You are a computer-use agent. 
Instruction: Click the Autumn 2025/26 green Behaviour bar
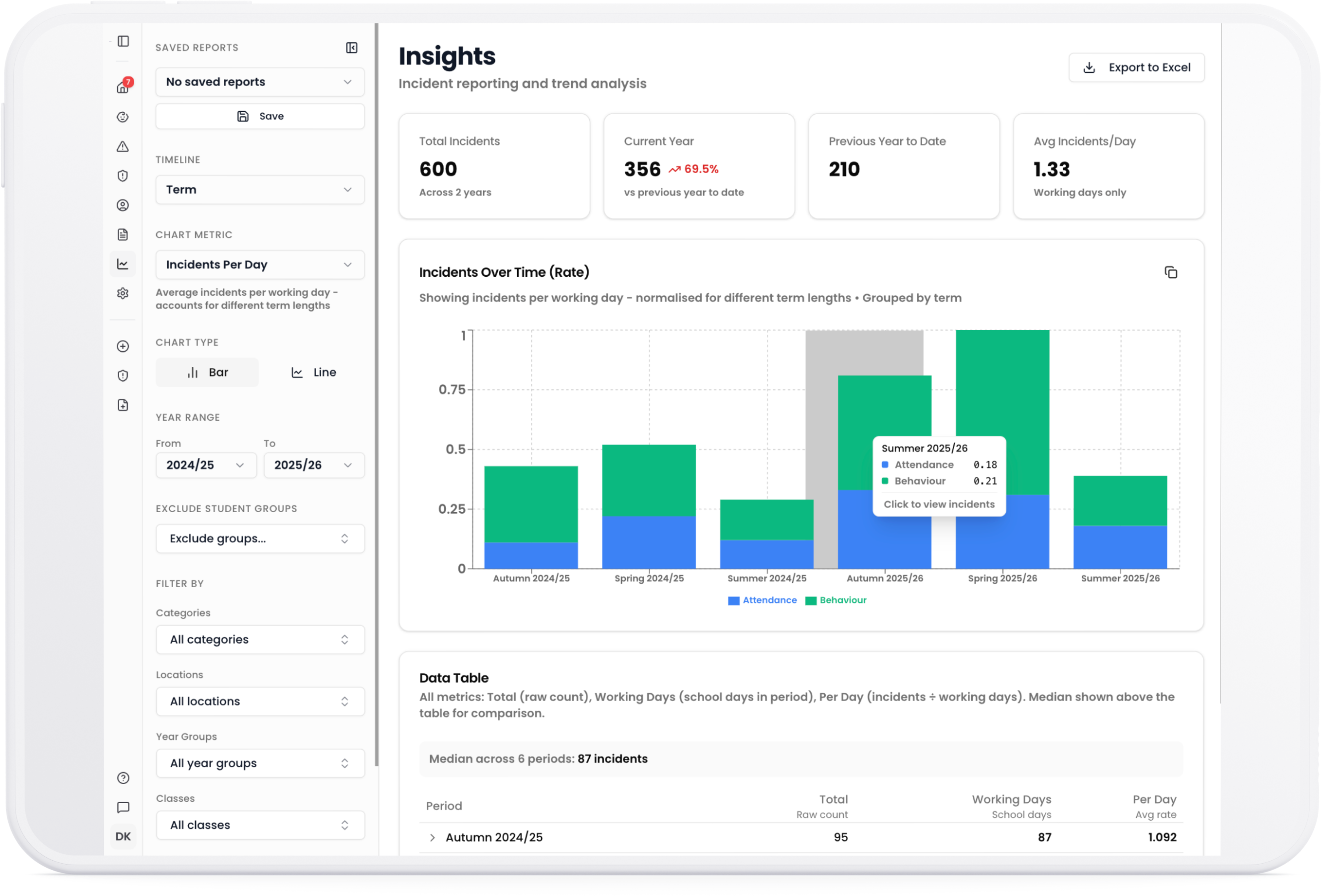(x=884, y=407)
